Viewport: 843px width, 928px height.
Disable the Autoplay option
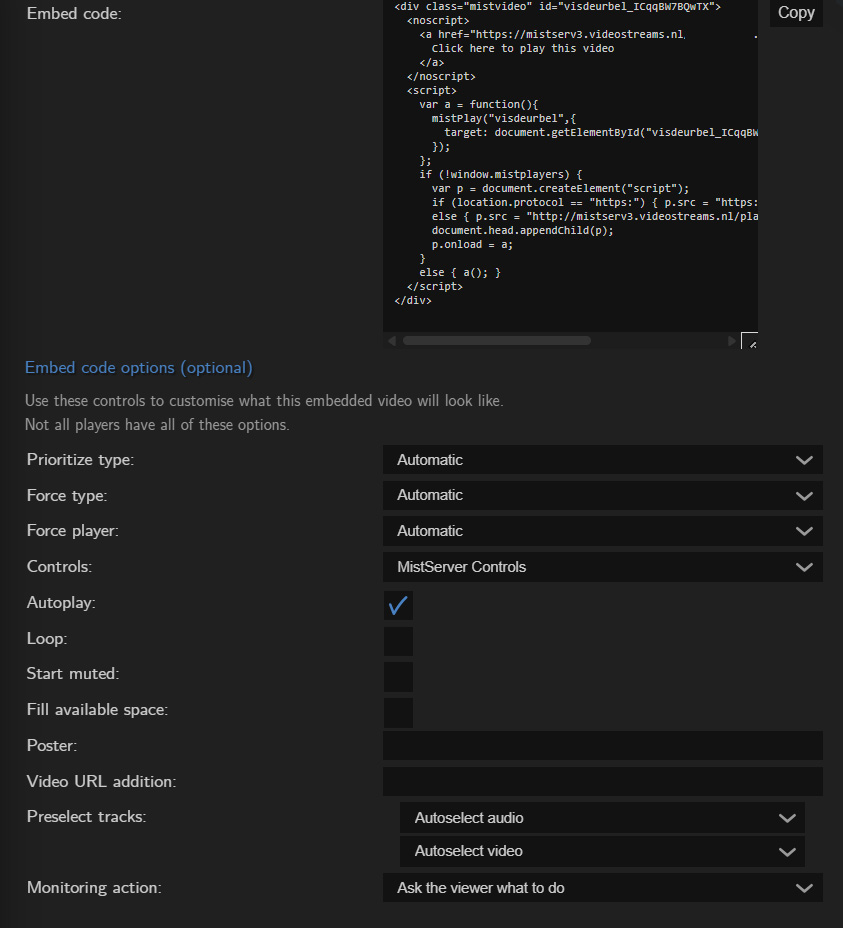point(397,606)
